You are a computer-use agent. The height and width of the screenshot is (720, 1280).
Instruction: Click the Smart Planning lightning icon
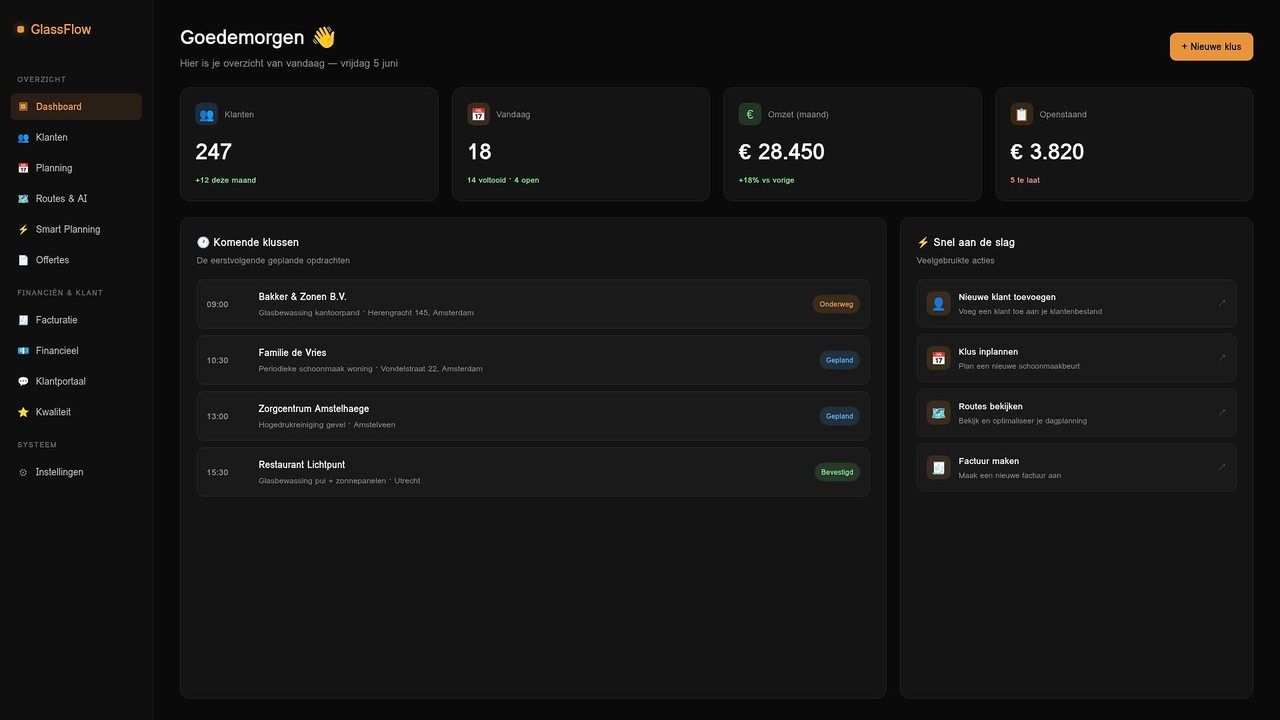pyautogui.click(x=23, y=229)
